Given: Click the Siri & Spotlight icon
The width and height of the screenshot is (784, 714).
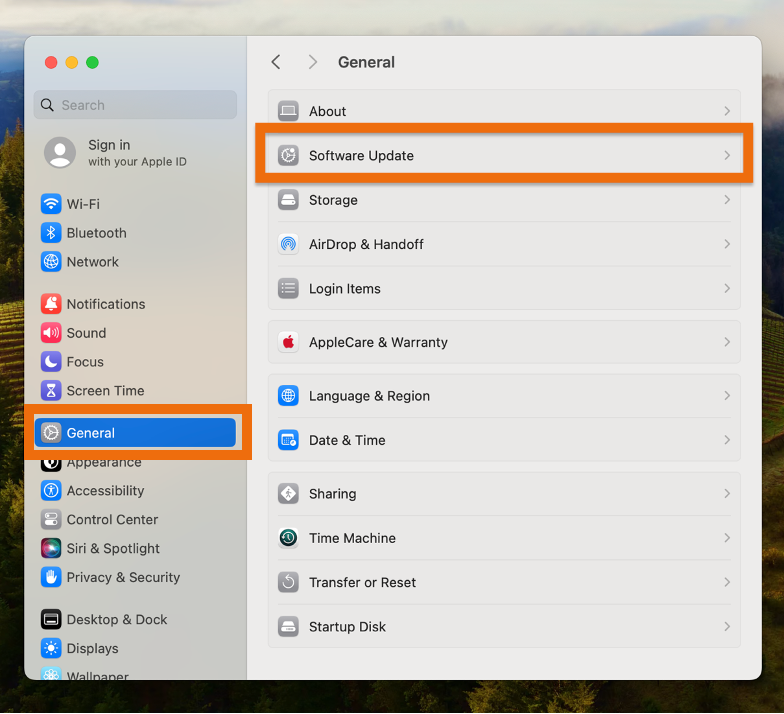Looking at the screenshot, I should pyautogui.click(x=51, y=548).
